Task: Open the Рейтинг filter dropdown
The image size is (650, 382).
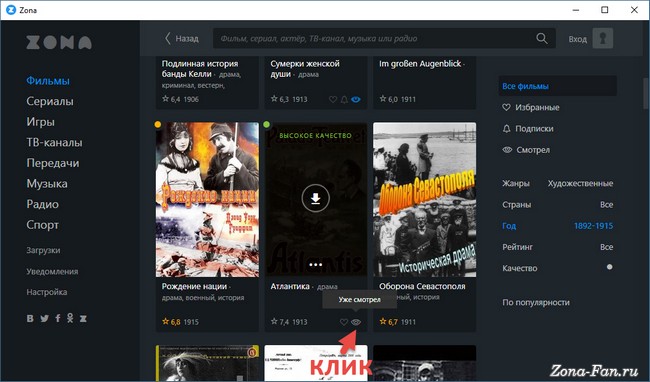Action: pos(558,247)
